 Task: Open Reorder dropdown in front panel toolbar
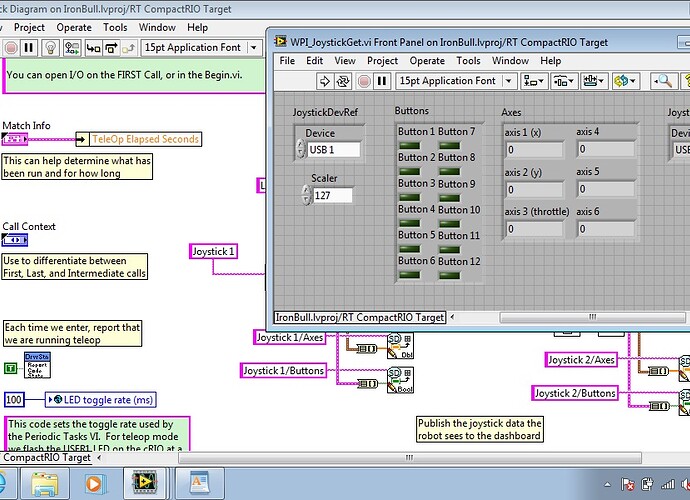[625, 81]
